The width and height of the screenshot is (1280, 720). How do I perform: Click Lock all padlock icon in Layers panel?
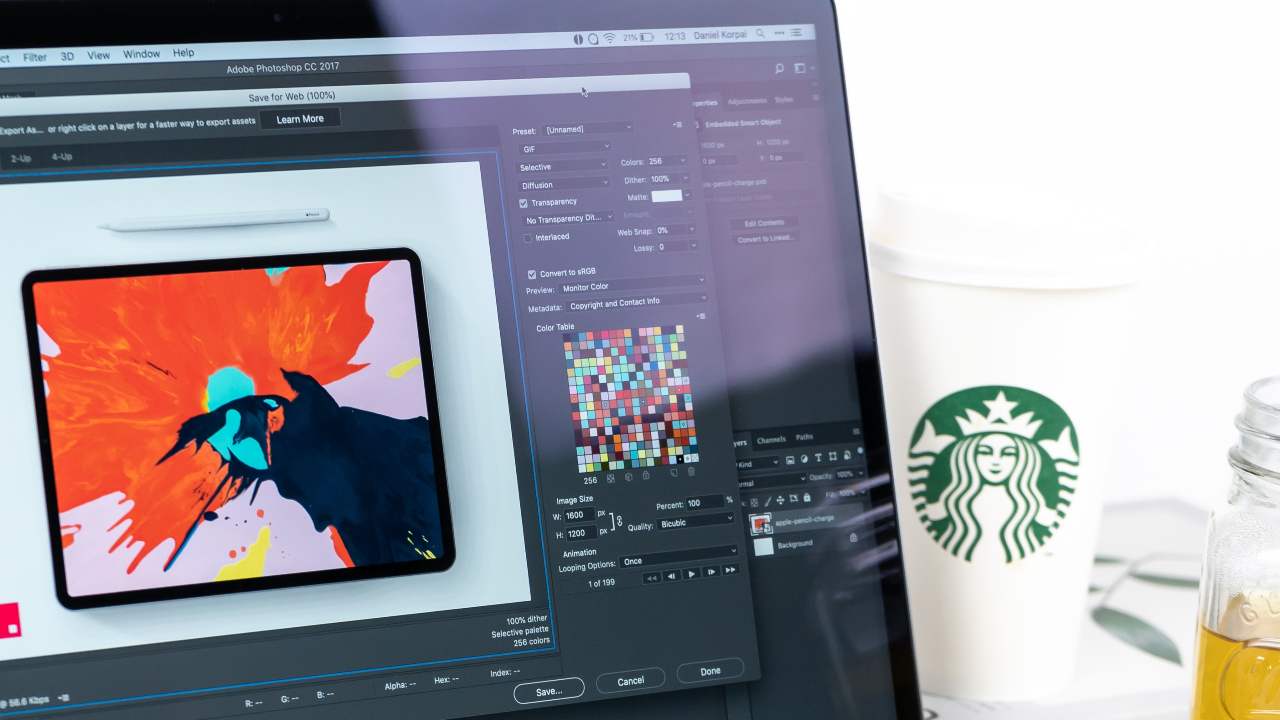(x=807, y=498)
